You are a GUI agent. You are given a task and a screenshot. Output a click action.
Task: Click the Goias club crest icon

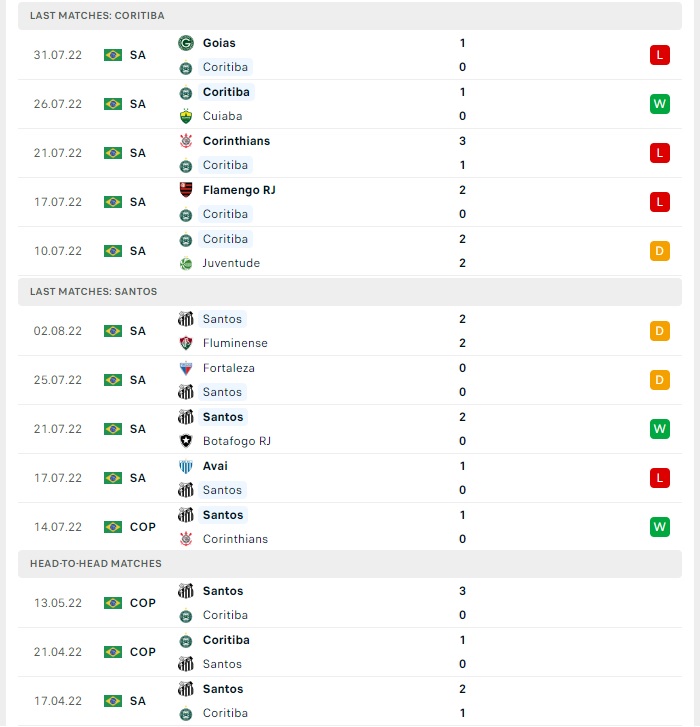(186, 43)
